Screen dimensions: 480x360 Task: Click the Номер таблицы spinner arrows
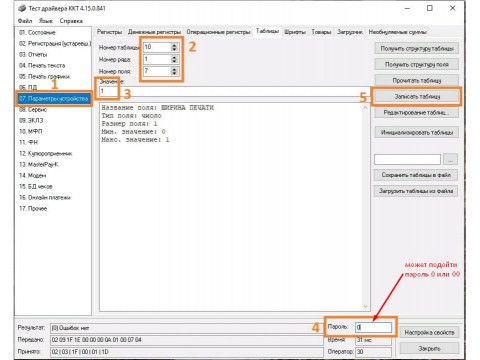[x=174, y=47]
